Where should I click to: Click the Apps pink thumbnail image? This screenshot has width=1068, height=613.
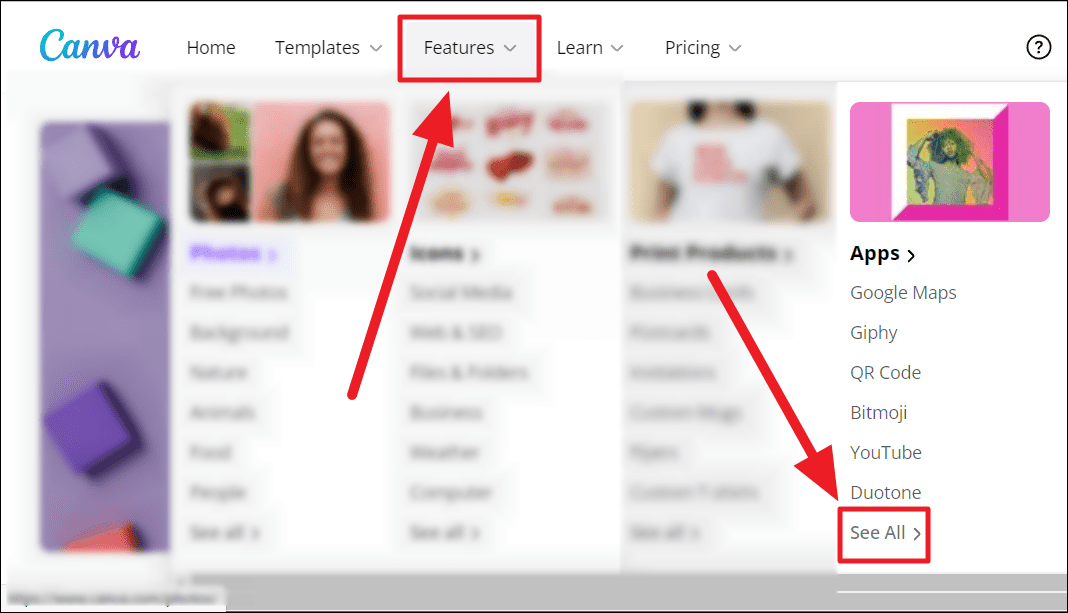click(949, 162)
